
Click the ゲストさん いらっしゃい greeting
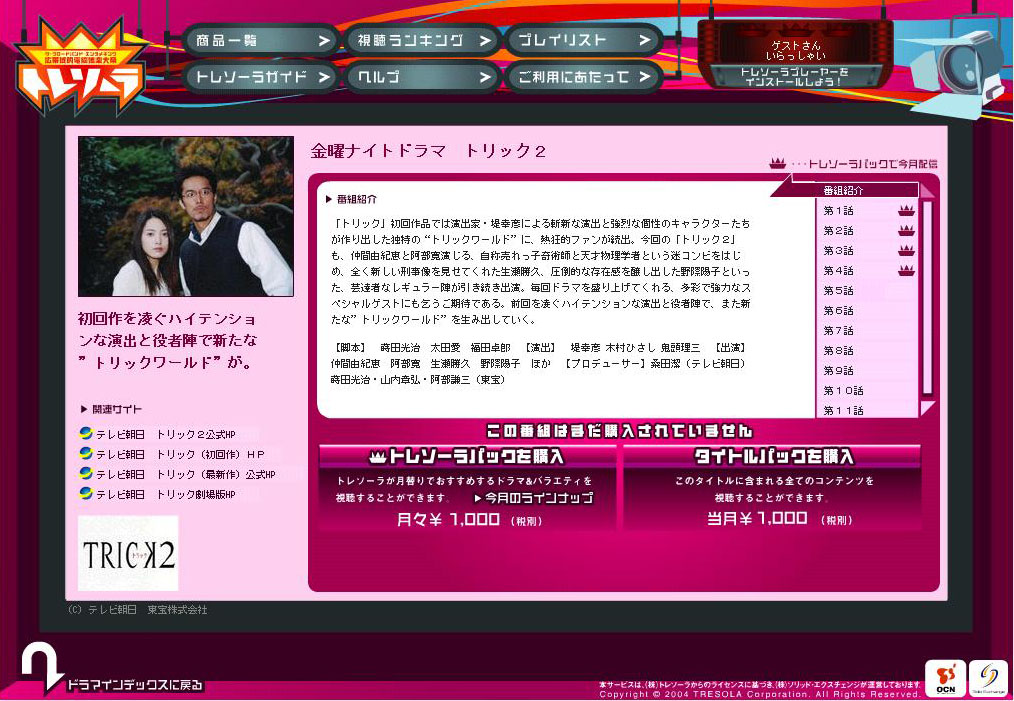pyautogui.click(x=795, y=50)
